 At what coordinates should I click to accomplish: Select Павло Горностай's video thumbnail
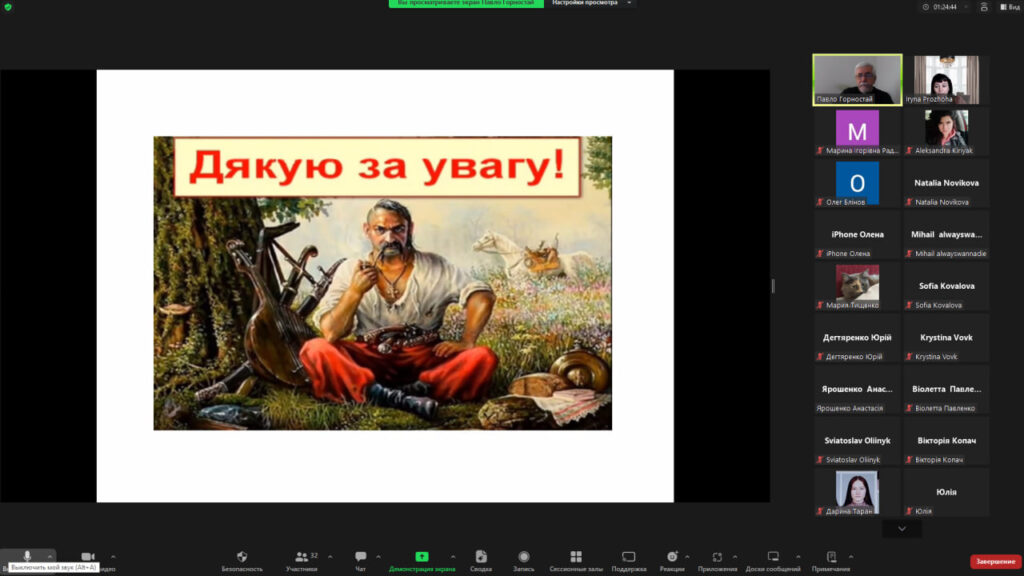(857, 78)
